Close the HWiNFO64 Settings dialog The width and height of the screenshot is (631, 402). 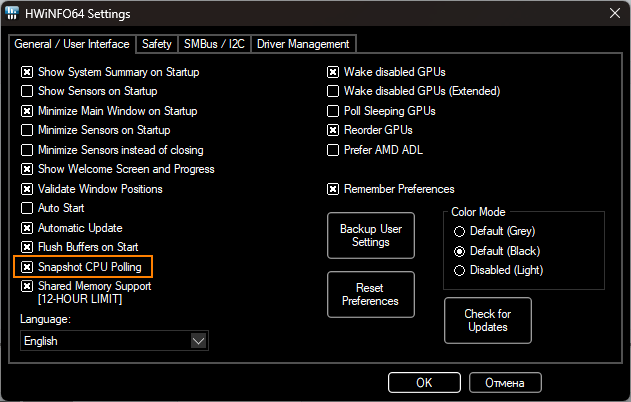tap(612, 14)
